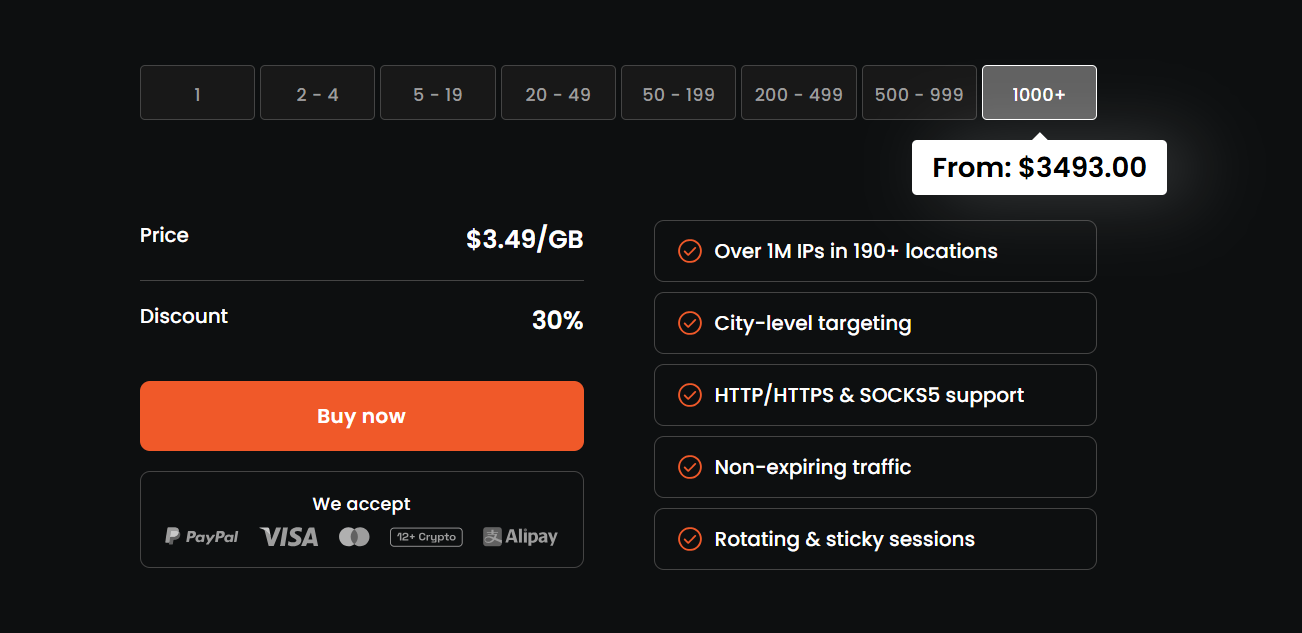The width and height of the screenshot is (1302, 633).
Task: Click the Mastercard circles logo
Action: (354, 537)
